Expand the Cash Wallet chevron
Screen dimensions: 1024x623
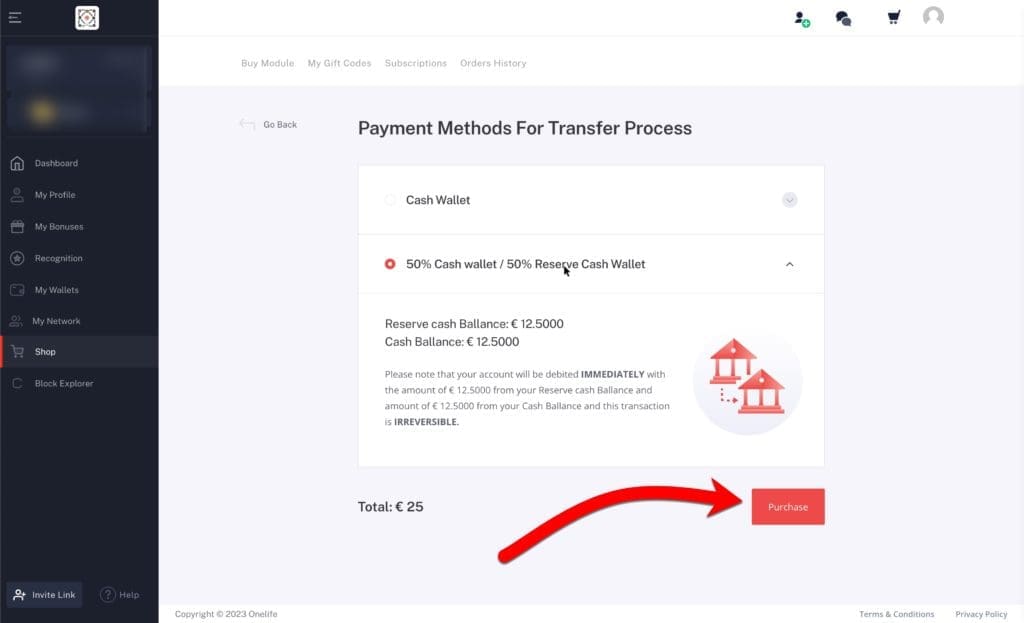click(x=790, y=200)
